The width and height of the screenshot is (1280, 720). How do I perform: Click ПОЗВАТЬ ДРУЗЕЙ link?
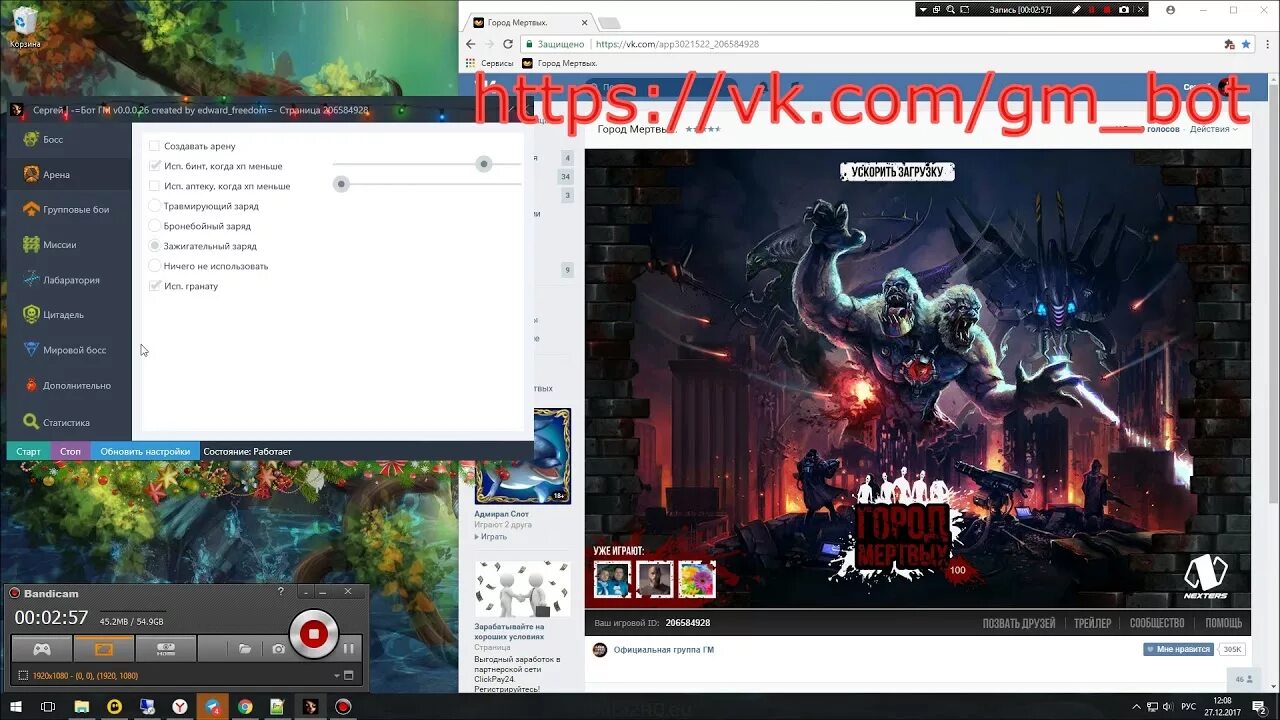1019,623
